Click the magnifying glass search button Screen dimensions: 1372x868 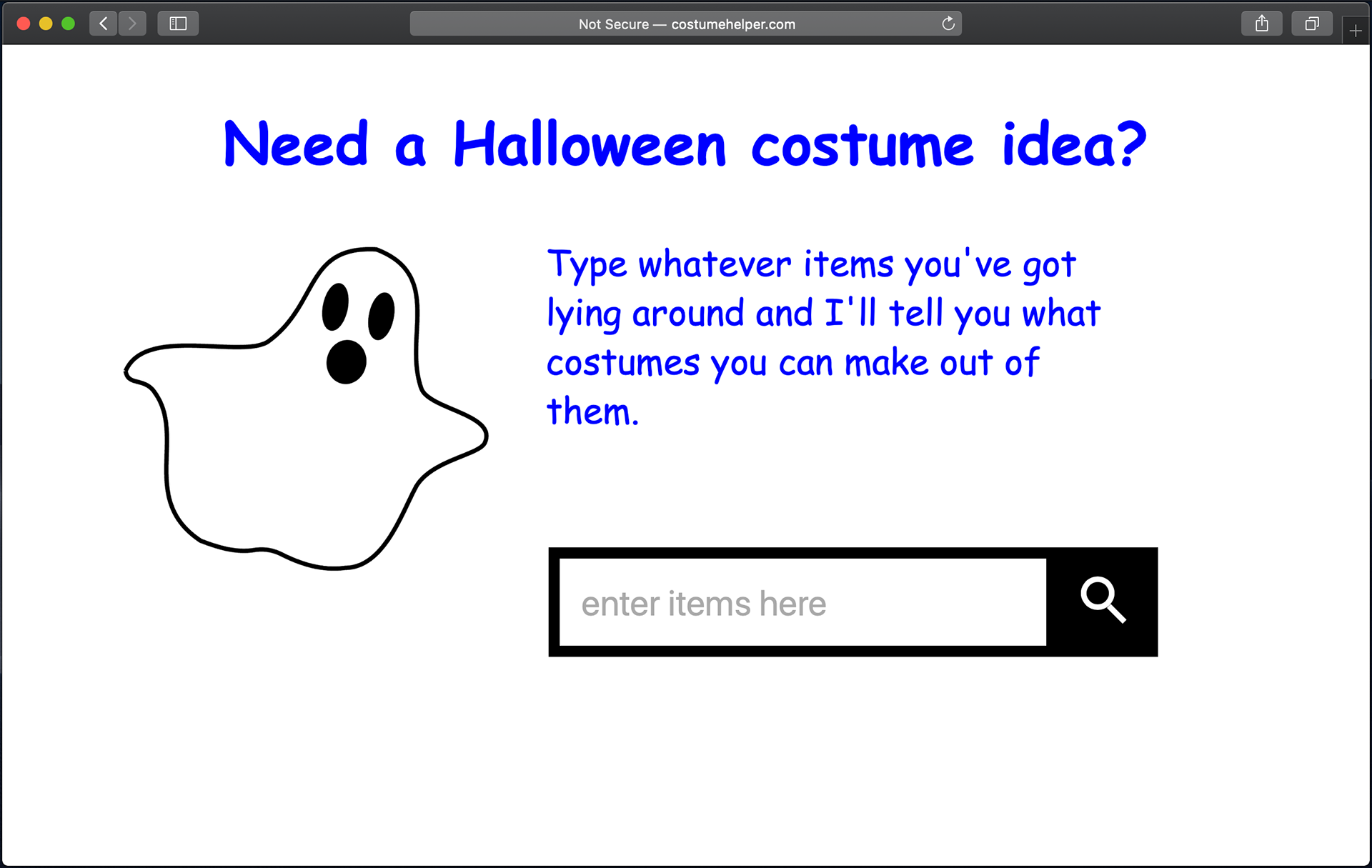[x=1103, y=602]
